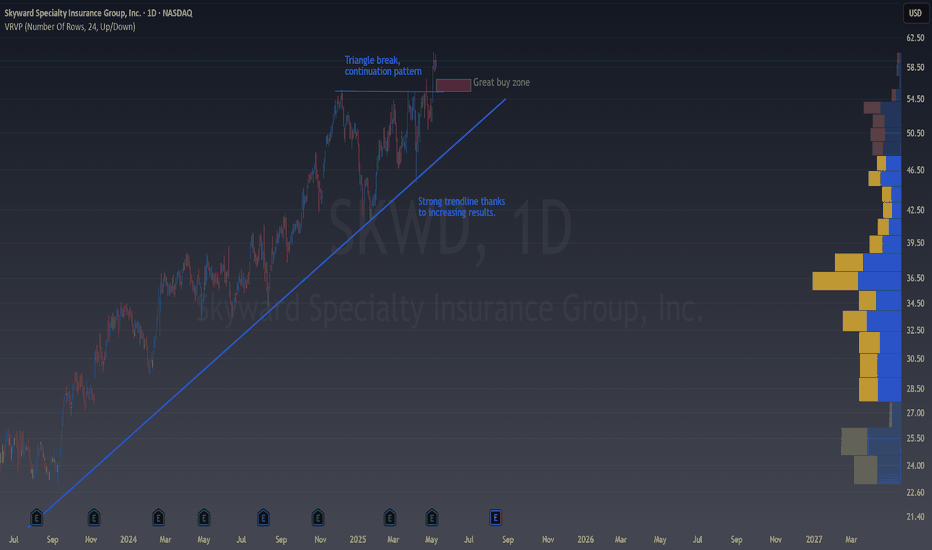Viewport: 932px width, 550px height.
Task: Click the 54.50 price axis label
Action: click(x=915, y=99)
